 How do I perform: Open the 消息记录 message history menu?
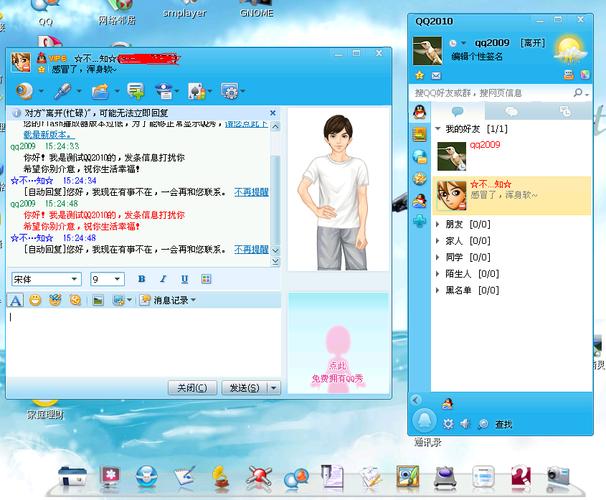168,299
